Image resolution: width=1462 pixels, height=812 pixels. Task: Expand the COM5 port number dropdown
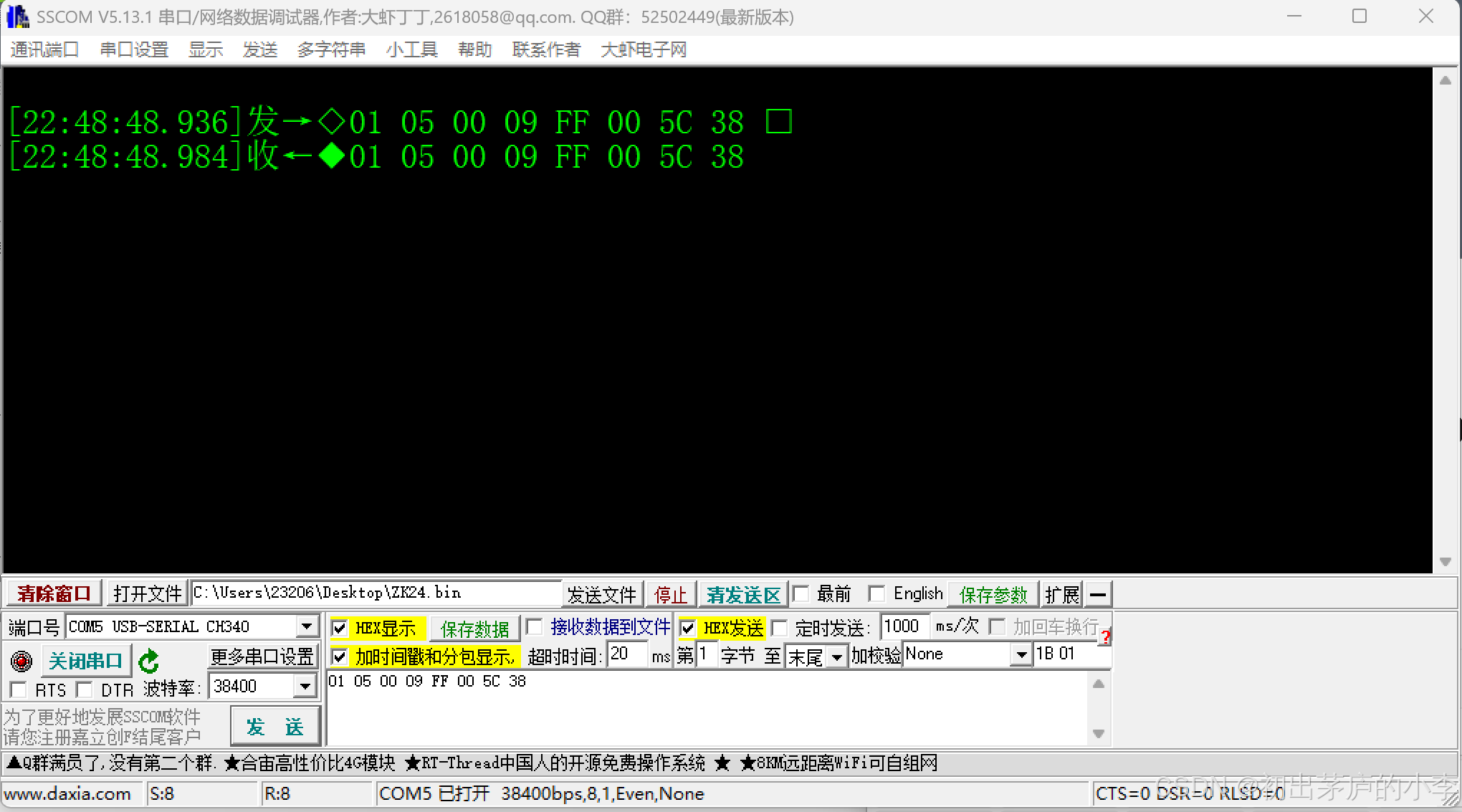click(x=307, y=626)
